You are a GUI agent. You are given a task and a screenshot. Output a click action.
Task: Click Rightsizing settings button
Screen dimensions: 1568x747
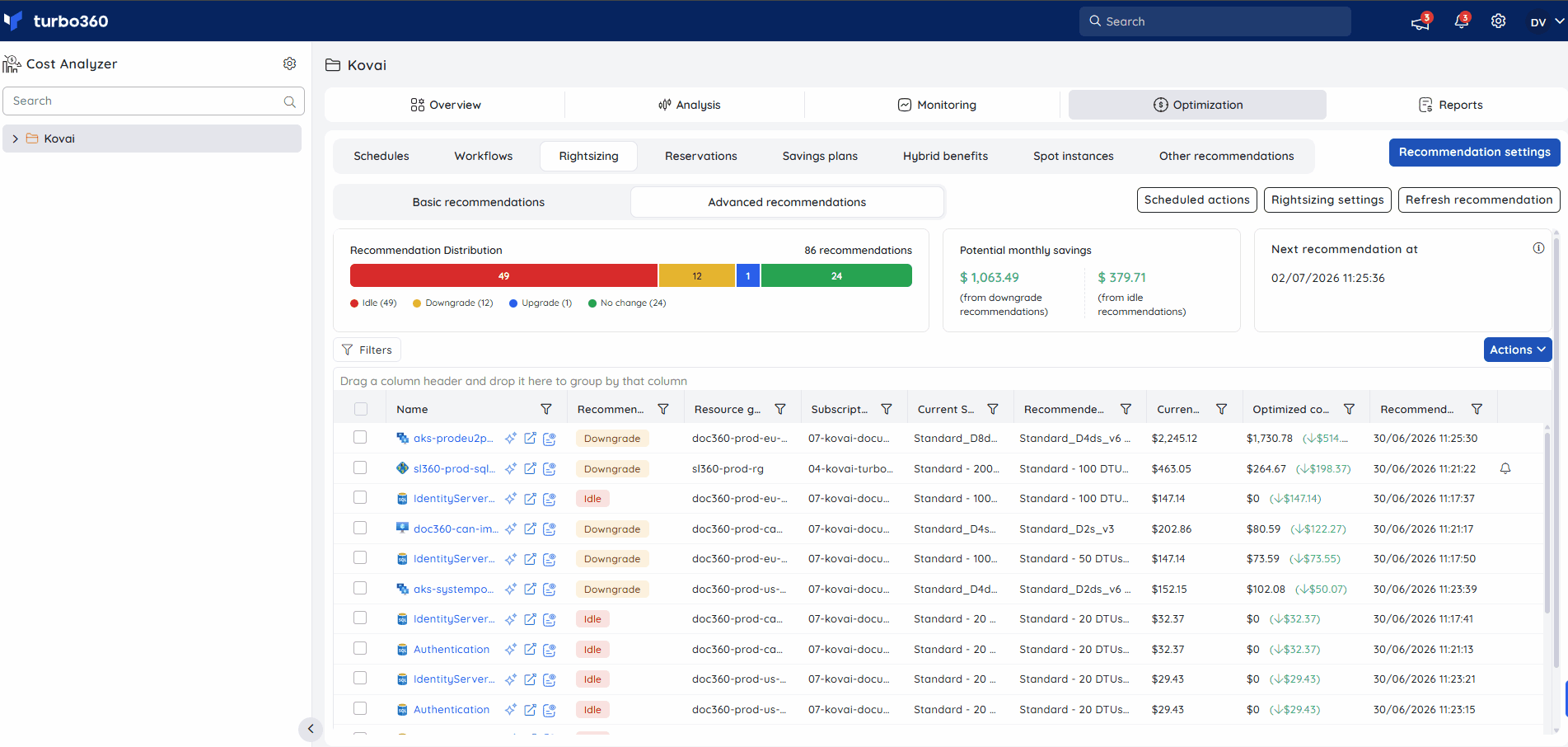pos(1327,200)
